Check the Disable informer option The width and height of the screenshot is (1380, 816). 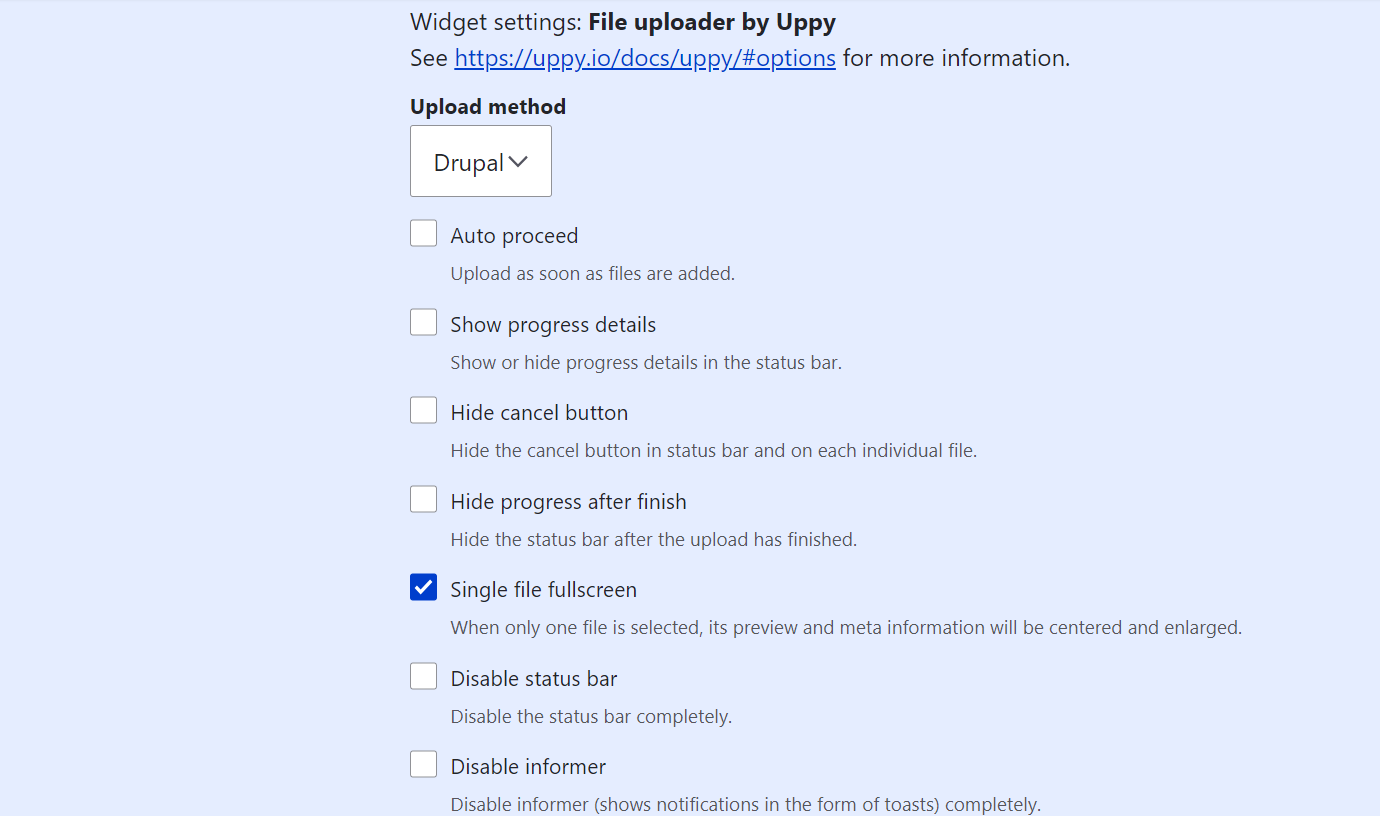423,763
